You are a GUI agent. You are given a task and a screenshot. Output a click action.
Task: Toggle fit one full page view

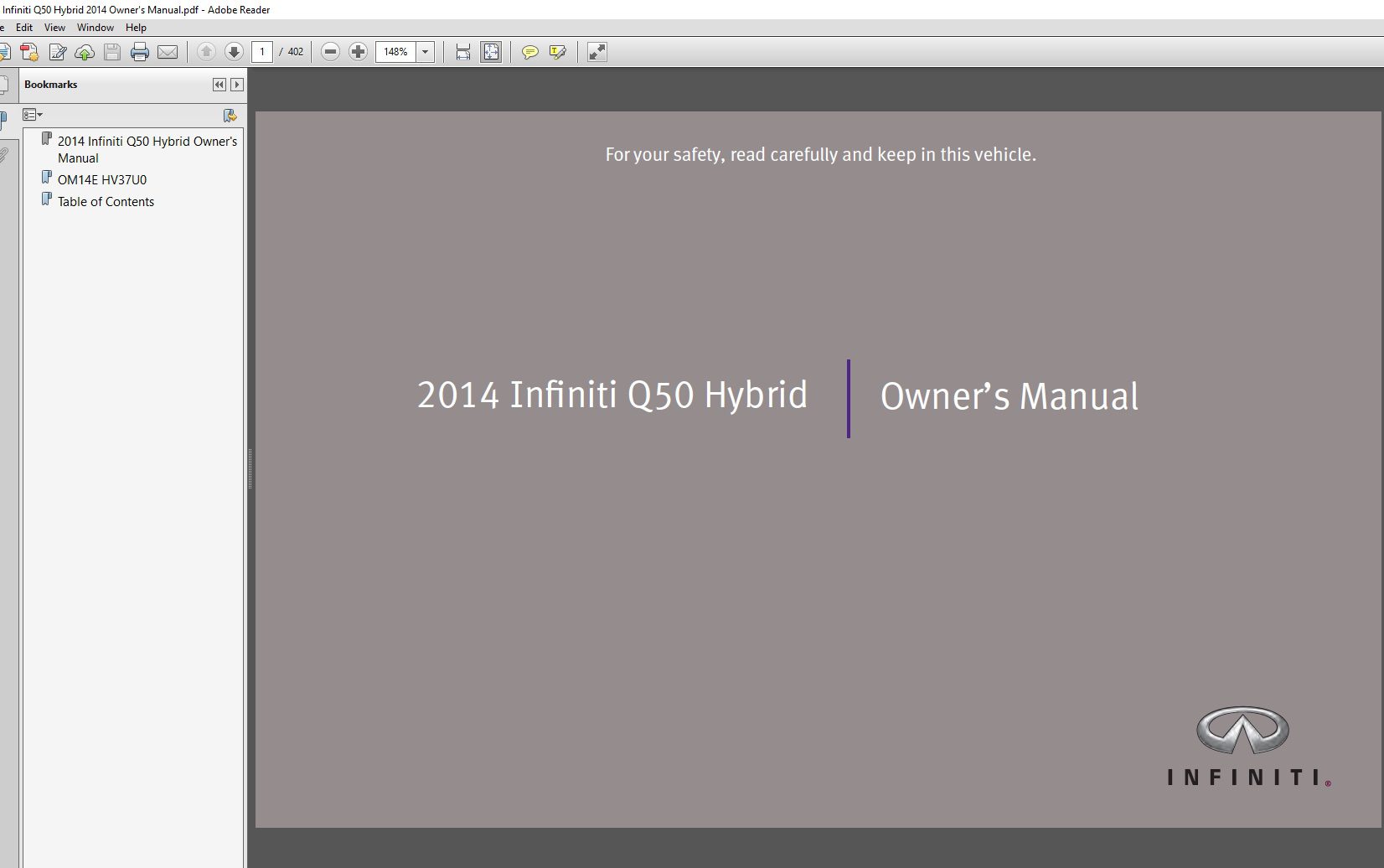pyautogui.click(x=491, y=52)
